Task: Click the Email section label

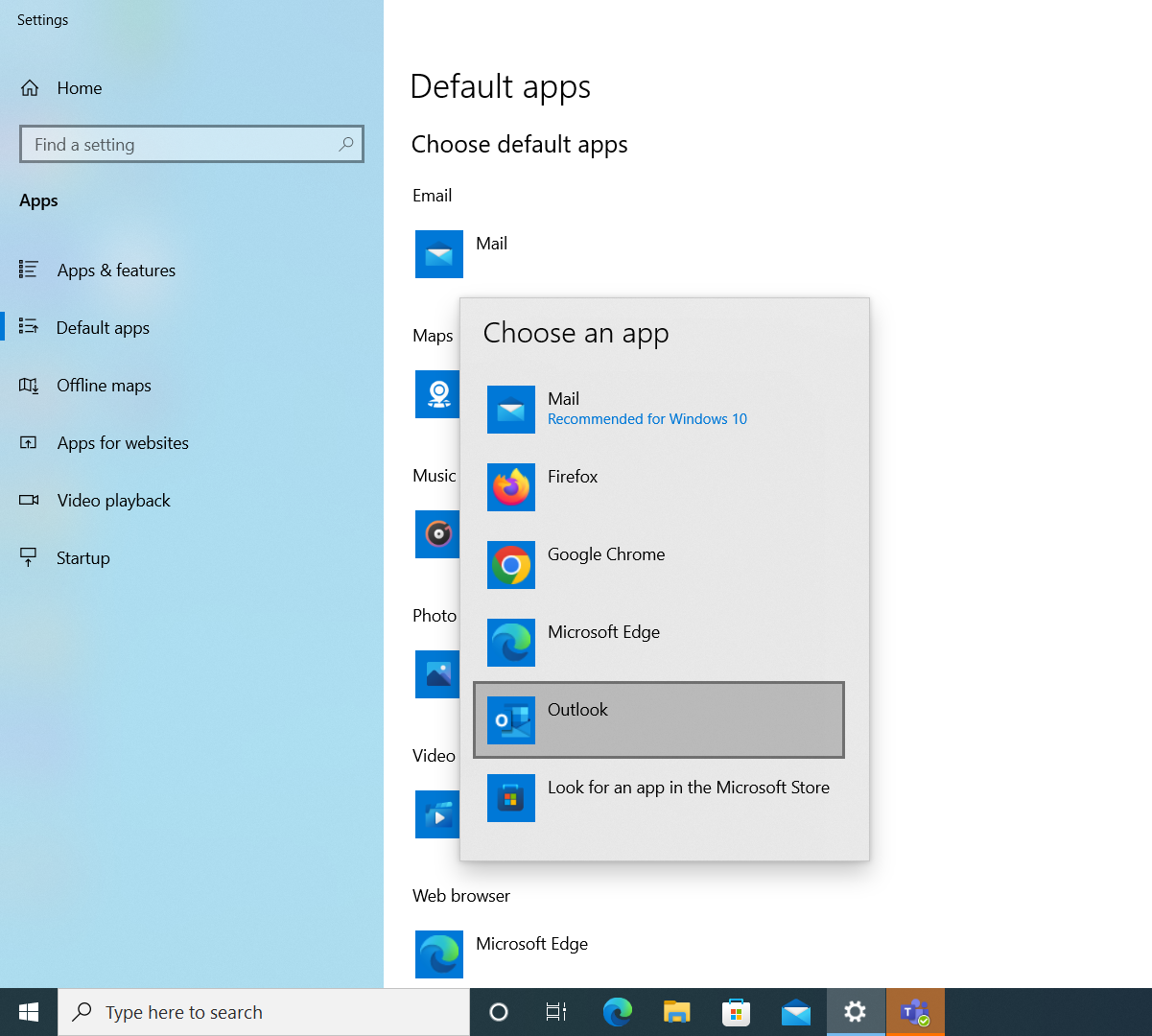Action: (x=433, y=196)
